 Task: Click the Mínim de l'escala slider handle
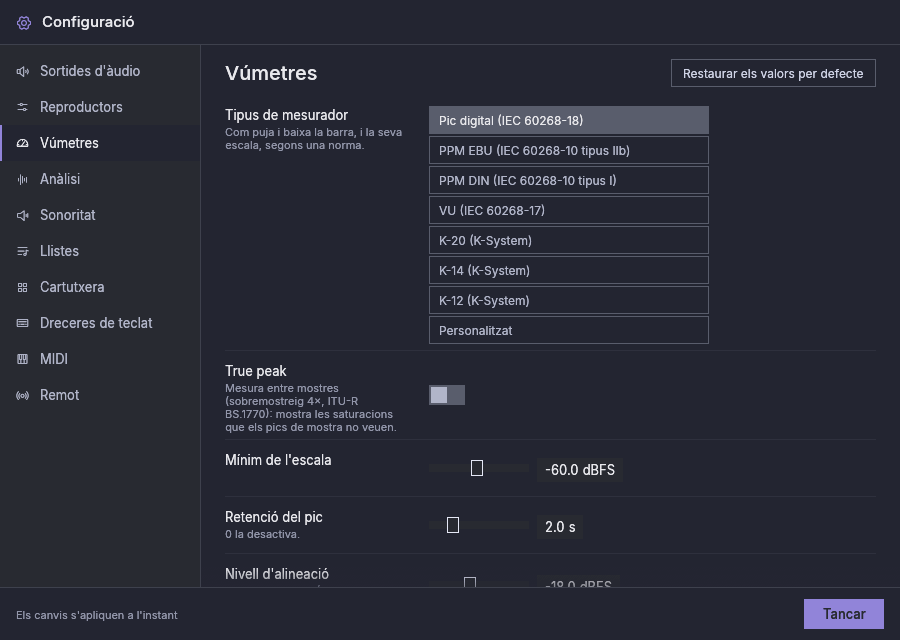tap(476, 468)
